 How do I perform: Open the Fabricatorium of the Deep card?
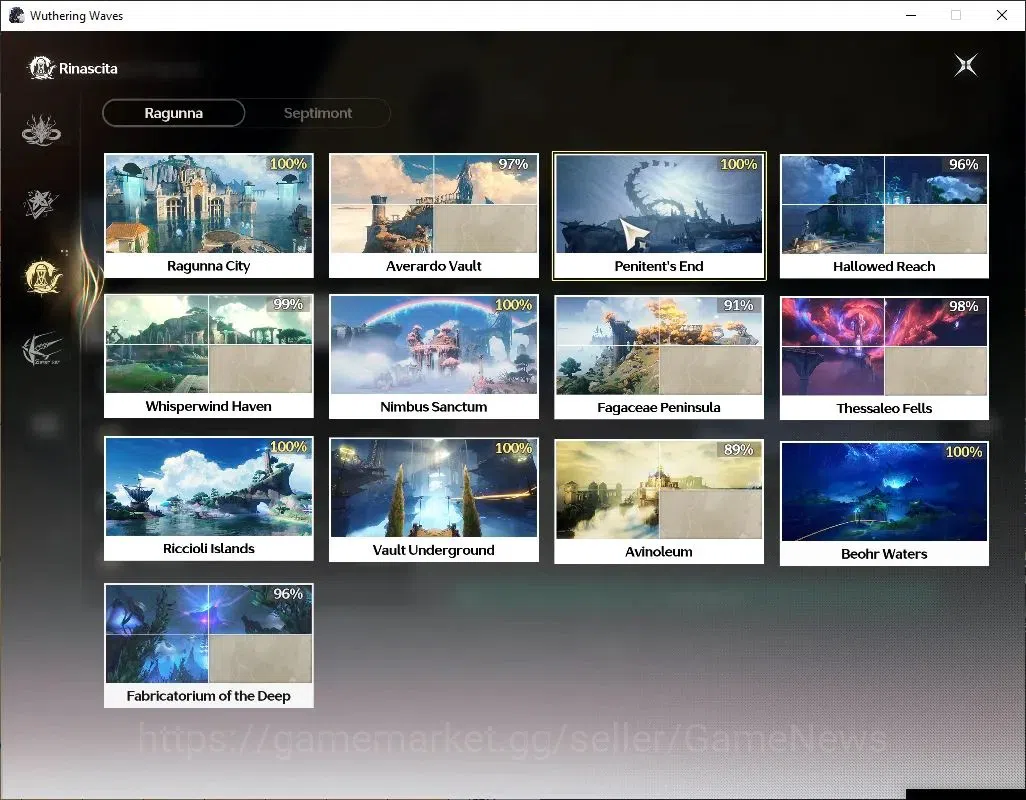[209, 645]
